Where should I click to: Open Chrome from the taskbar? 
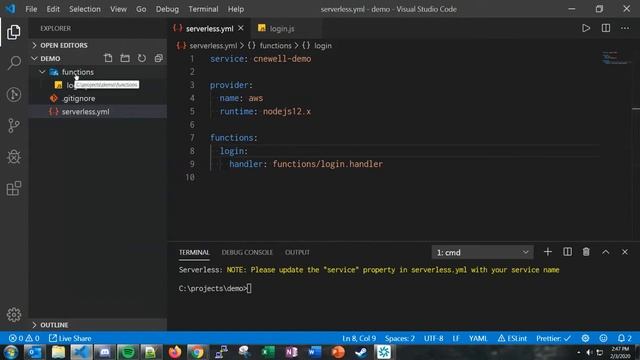coord(198,352)
